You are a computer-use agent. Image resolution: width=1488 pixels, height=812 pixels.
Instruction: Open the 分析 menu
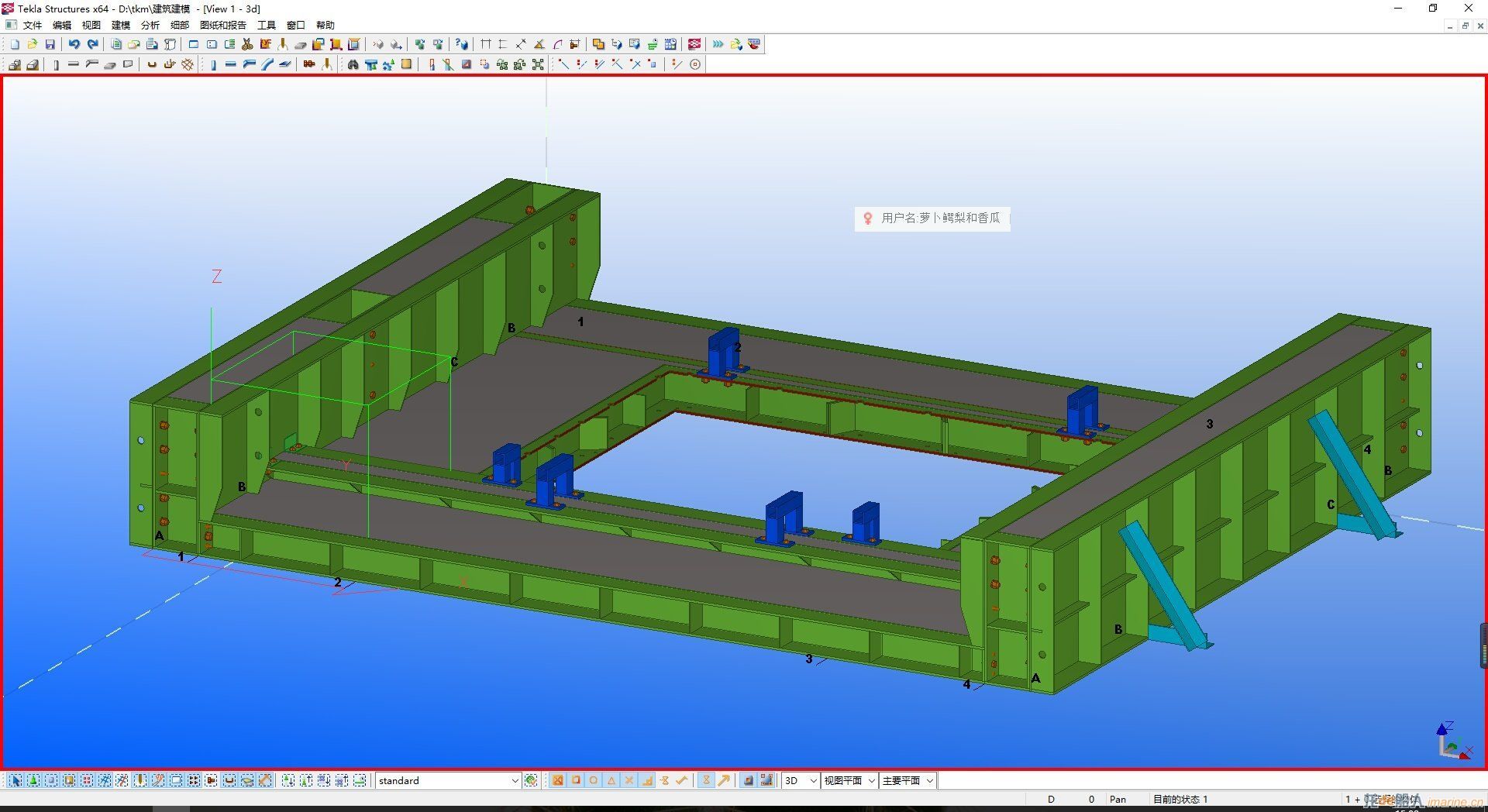(150, 25)
